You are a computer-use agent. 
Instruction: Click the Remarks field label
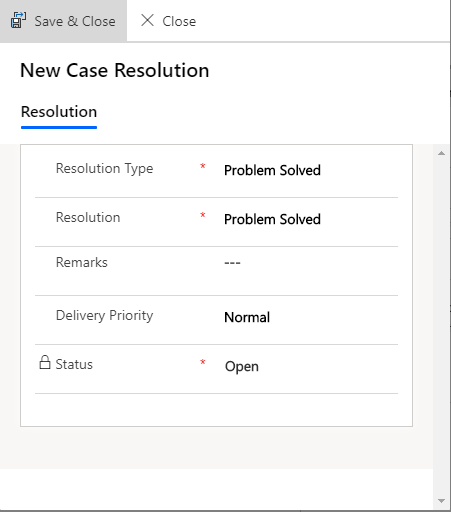click(82, 262)
